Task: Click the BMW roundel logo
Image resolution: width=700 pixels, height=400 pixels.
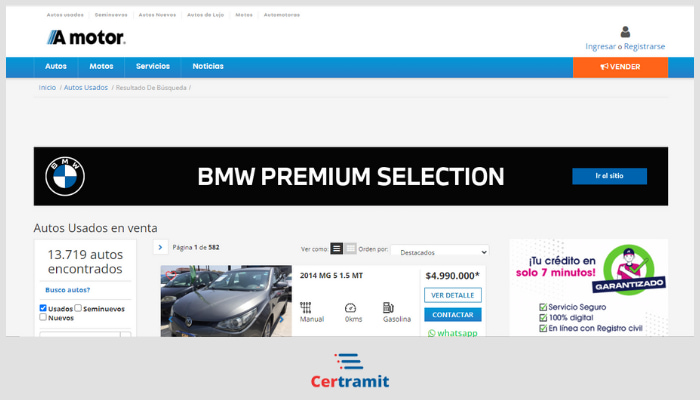Action: pyautogui.click(x=65, y=176)
